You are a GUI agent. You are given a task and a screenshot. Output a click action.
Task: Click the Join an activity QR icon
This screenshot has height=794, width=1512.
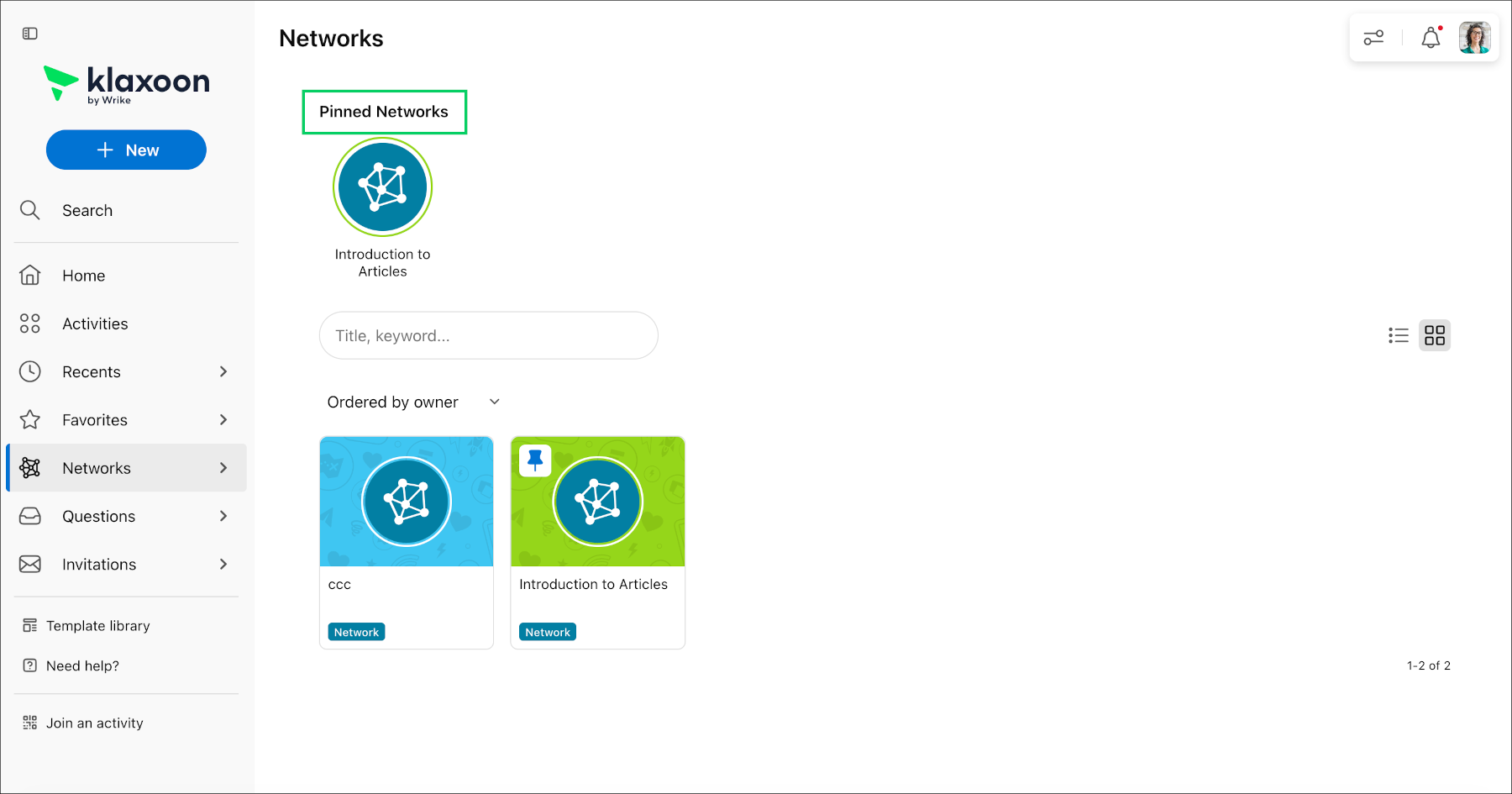[x=30, y=723]
